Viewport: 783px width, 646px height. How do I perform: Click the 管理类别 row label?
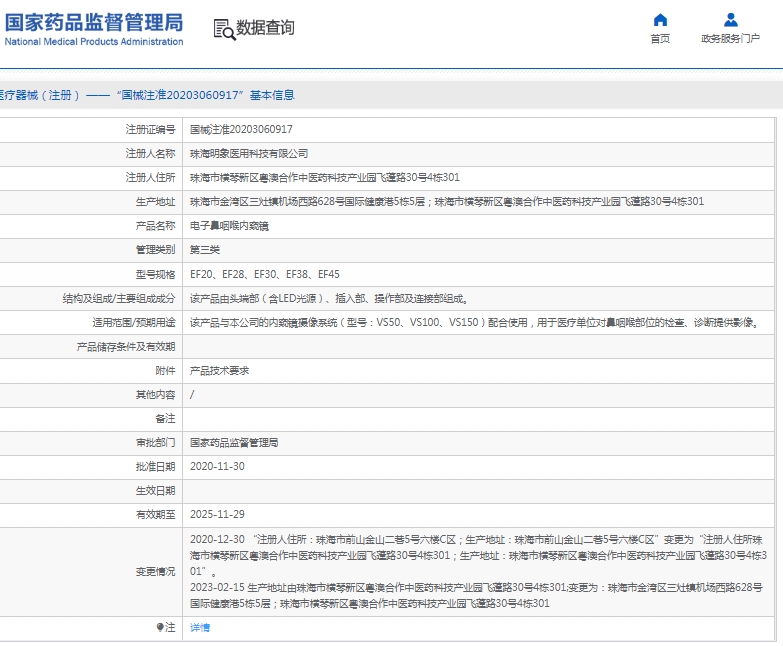tap(155, 250)
